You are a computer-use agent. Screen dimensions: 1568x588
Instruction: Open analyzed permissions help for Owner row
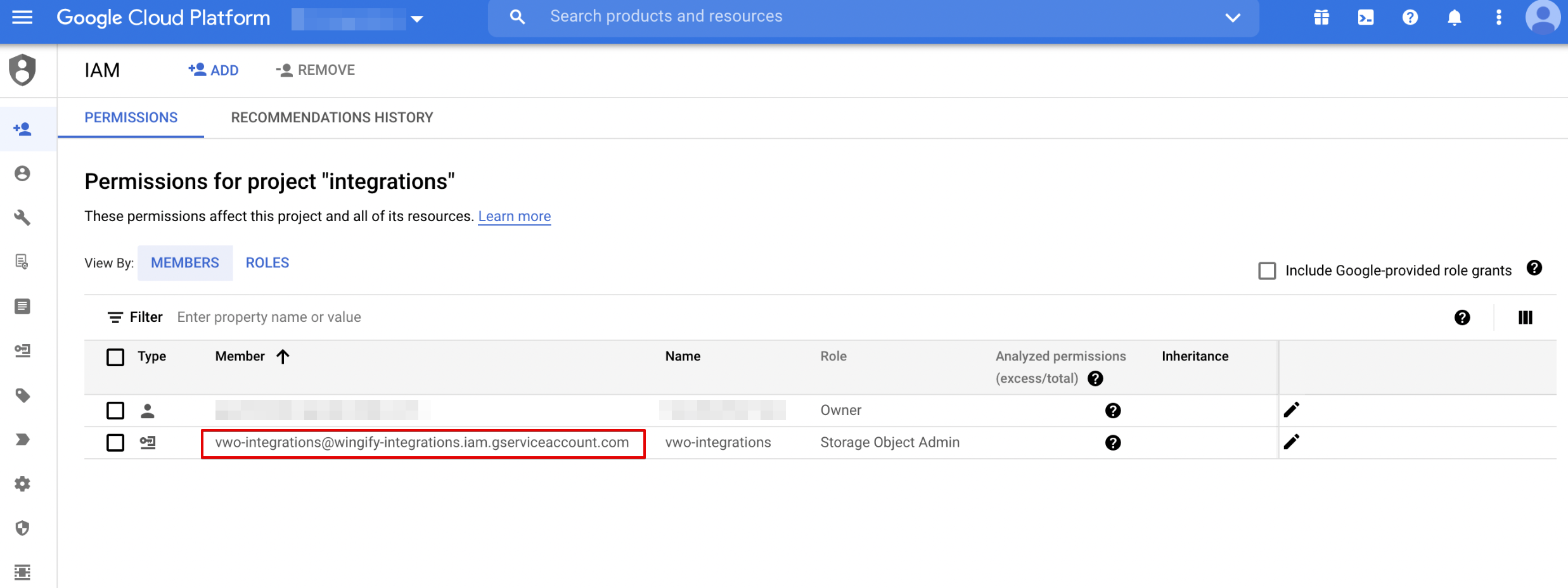tap(1113, 411)
